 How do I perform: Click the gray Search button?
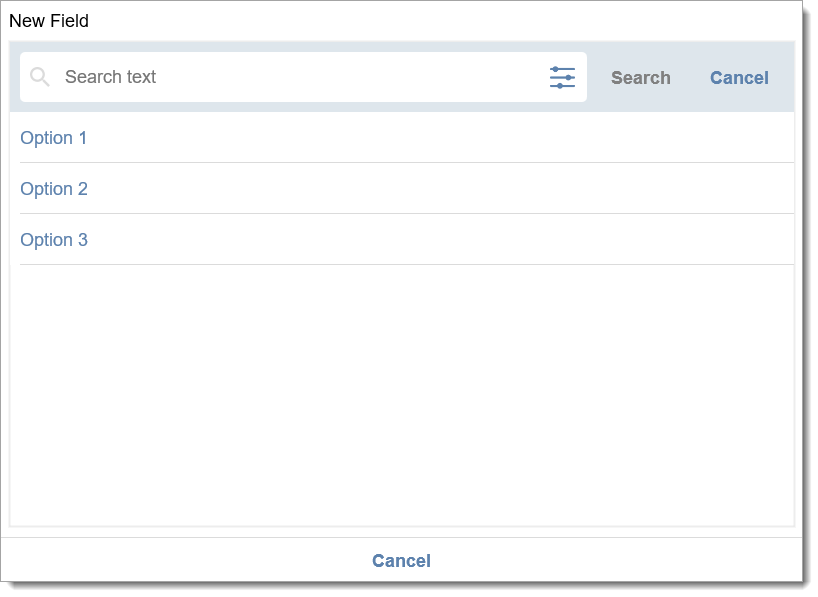coord(641,78)
